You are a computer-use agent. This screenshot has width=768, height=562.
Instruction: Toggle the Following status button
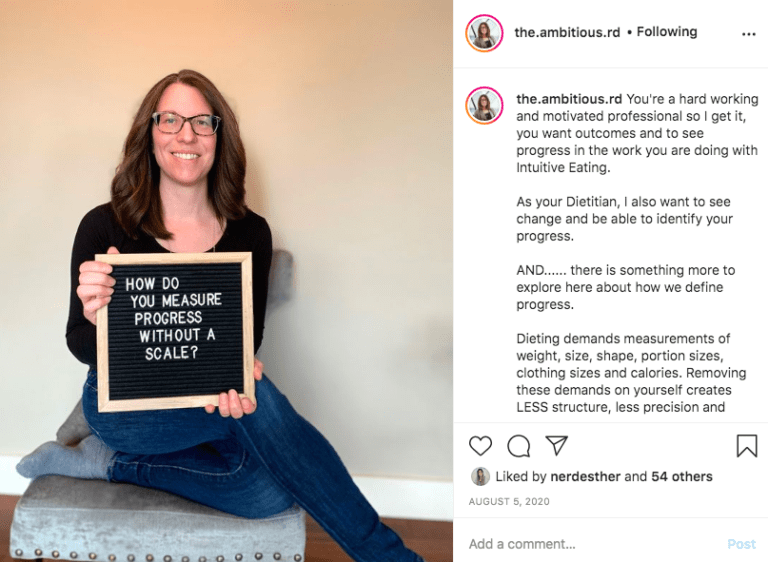click(x=667, y=32)
